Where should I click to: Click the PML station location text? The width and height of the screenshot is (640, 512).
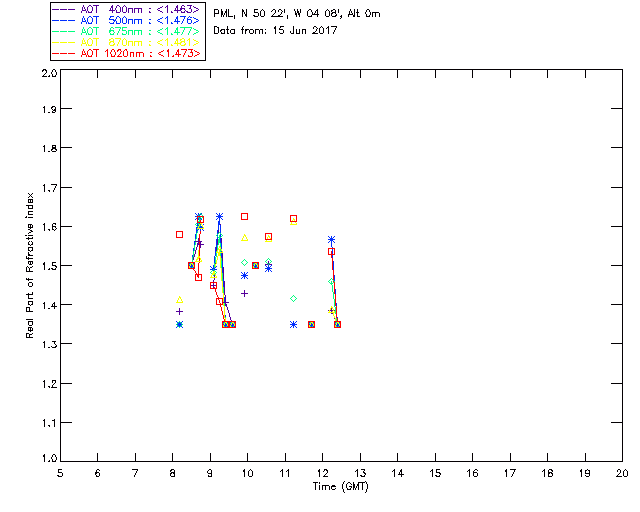pyautogui.click(x=297, y=14)
